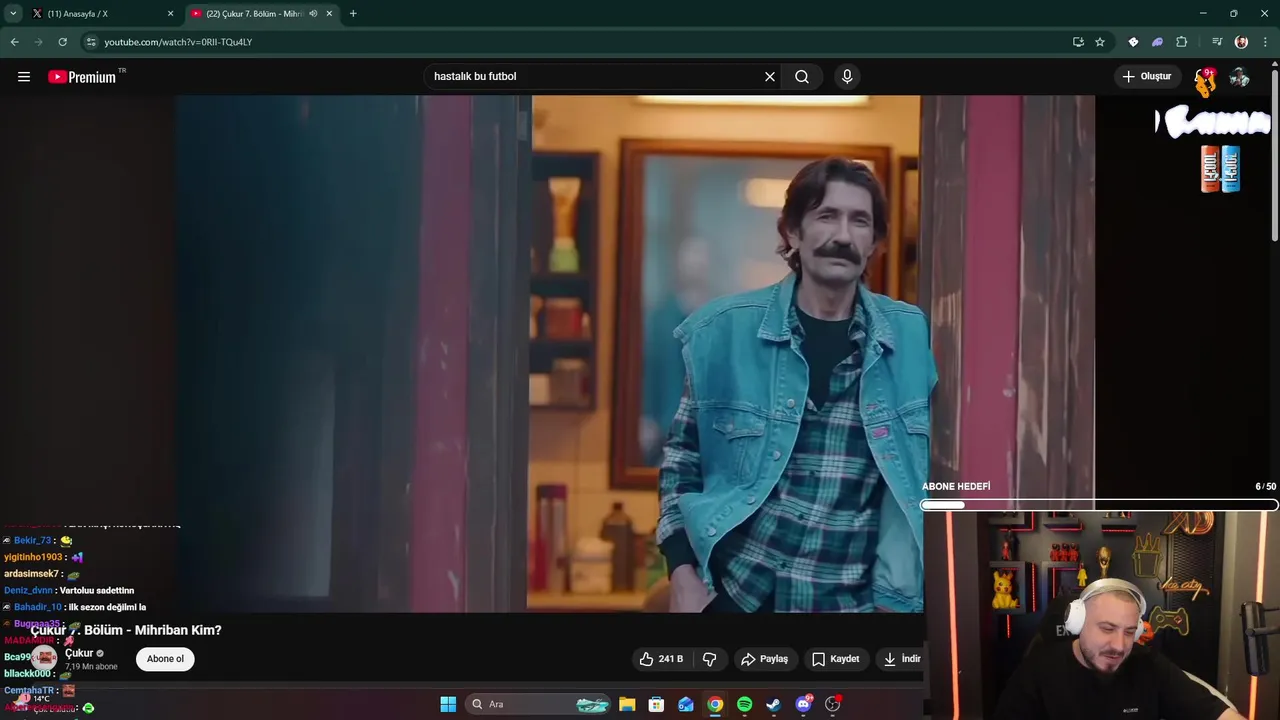The height and width of the screenshot is (720, 1280).
Task: Save the video with Kaydet
Action: tap(836, 659)
